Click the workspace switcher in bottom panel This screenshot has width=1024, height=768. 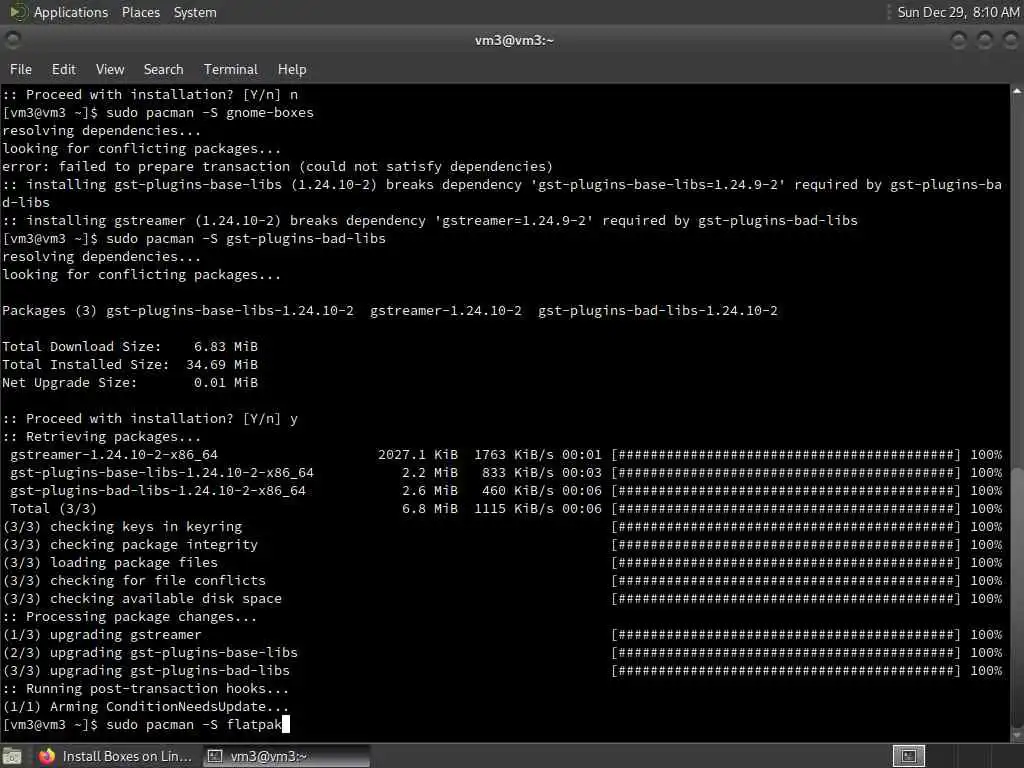click(x=908, y=756)
